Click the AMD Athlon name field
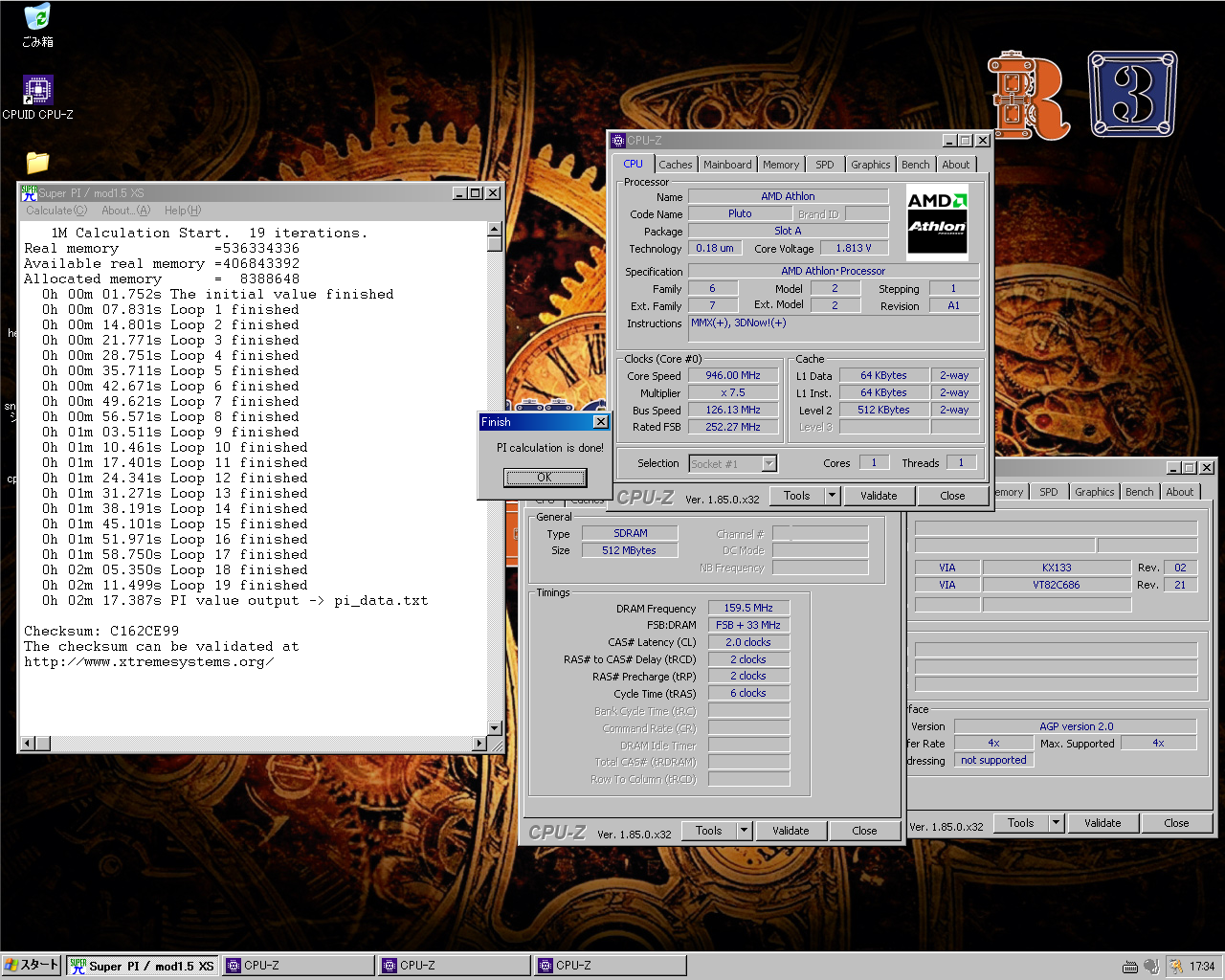The height and width of the screenshot is (980, 1225). [x=788, y=196]
